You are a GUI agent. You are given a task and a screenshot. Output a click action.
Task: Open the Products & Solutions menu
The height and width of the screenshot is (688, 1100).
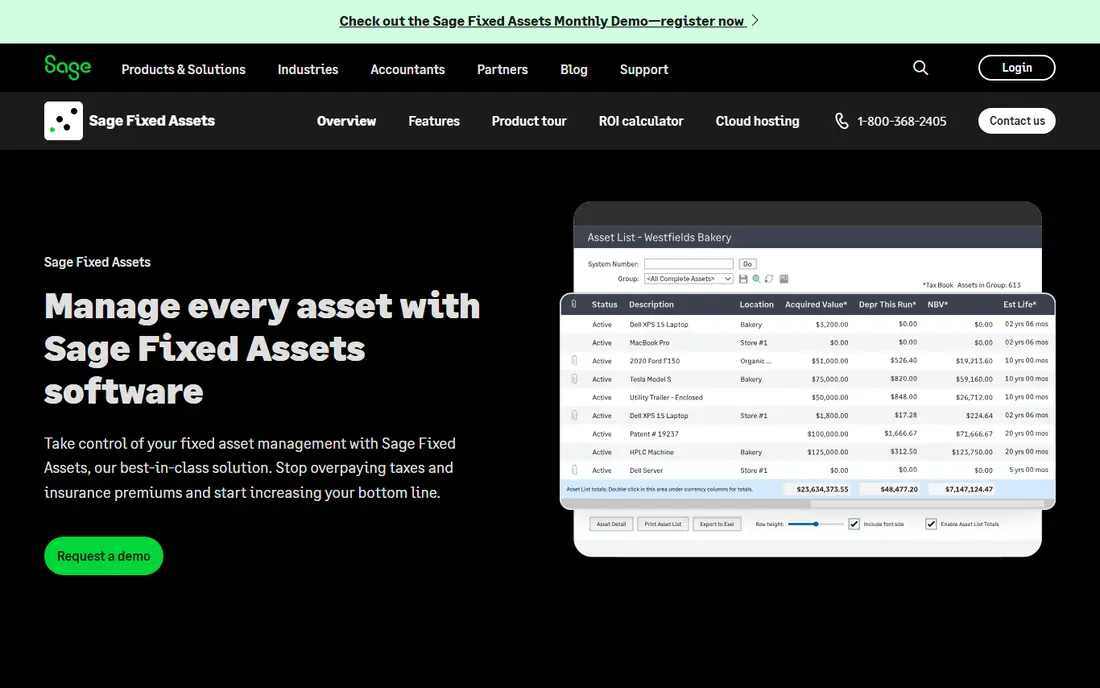click(183, 69)
